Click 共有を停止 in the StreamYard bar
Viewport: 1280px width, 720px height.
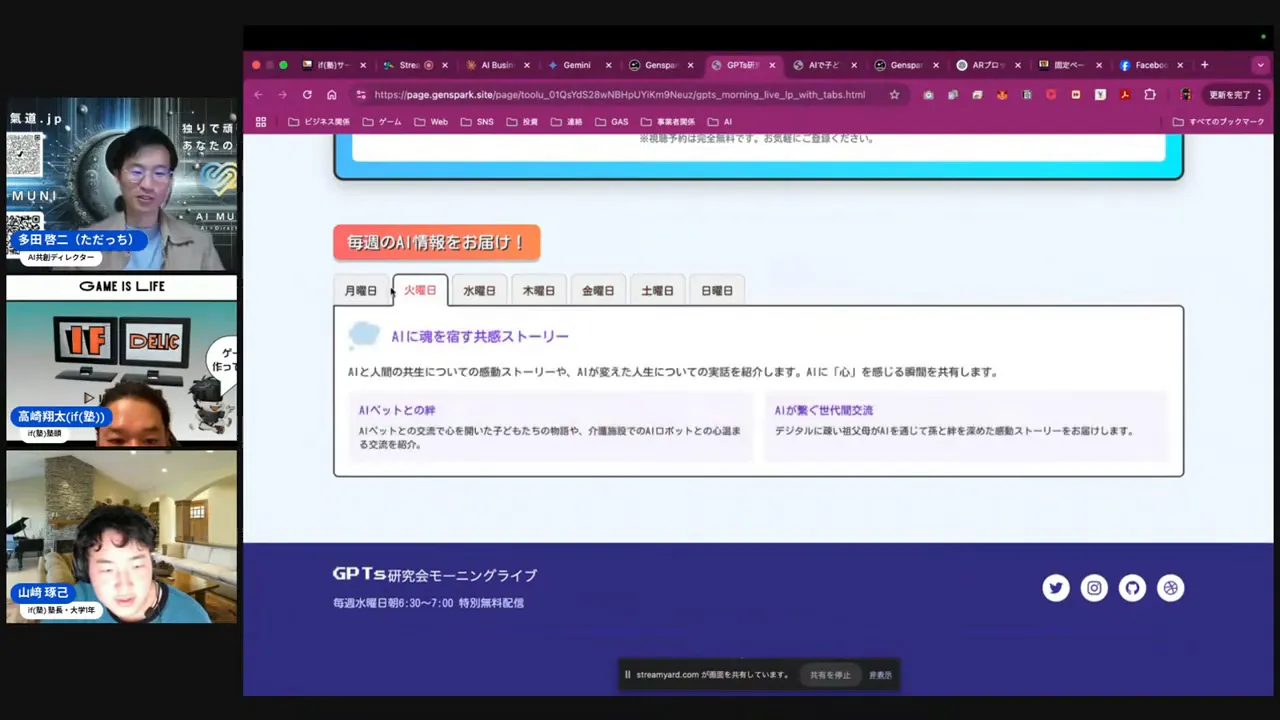coord(830,675)
